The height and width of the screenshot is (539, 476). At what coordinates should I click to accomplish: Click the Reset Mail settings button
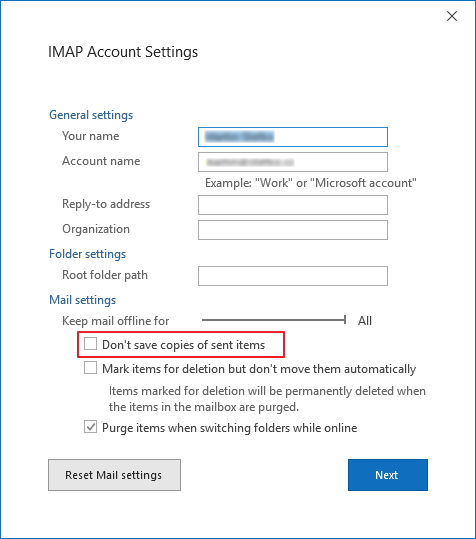pos(114,475)
